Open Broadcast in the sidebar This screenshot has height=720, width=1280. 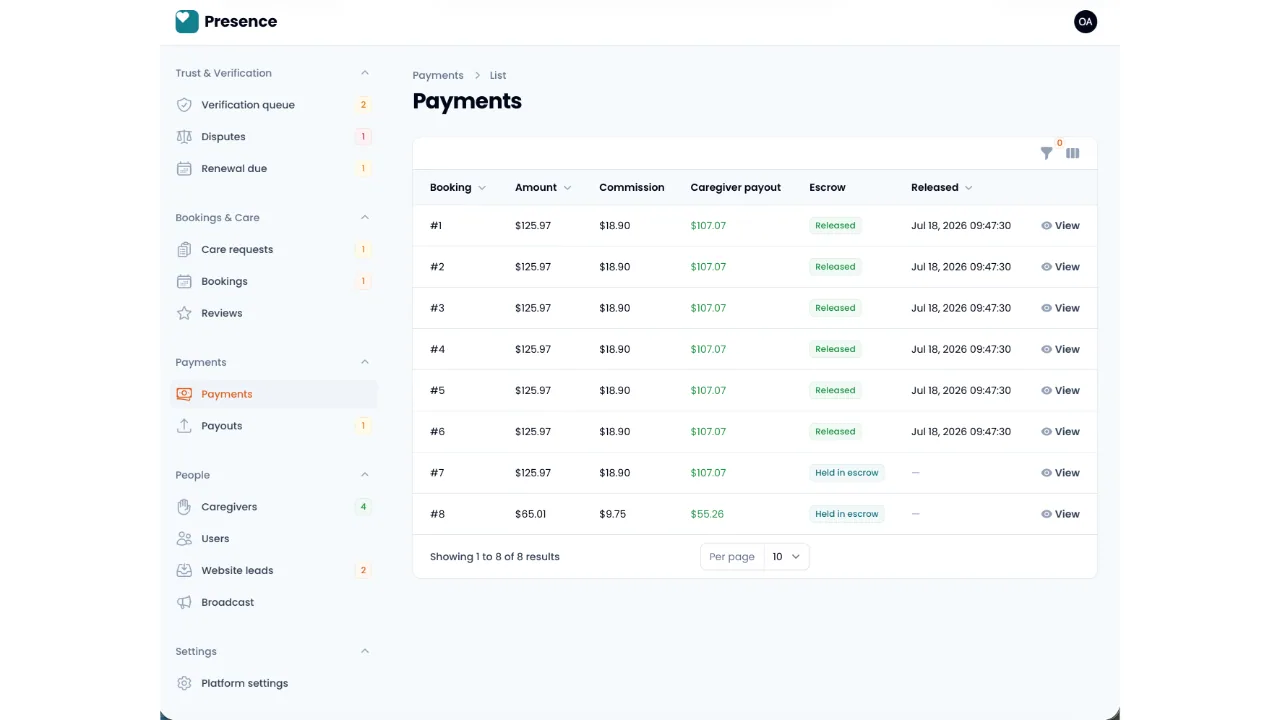point(274,603)
